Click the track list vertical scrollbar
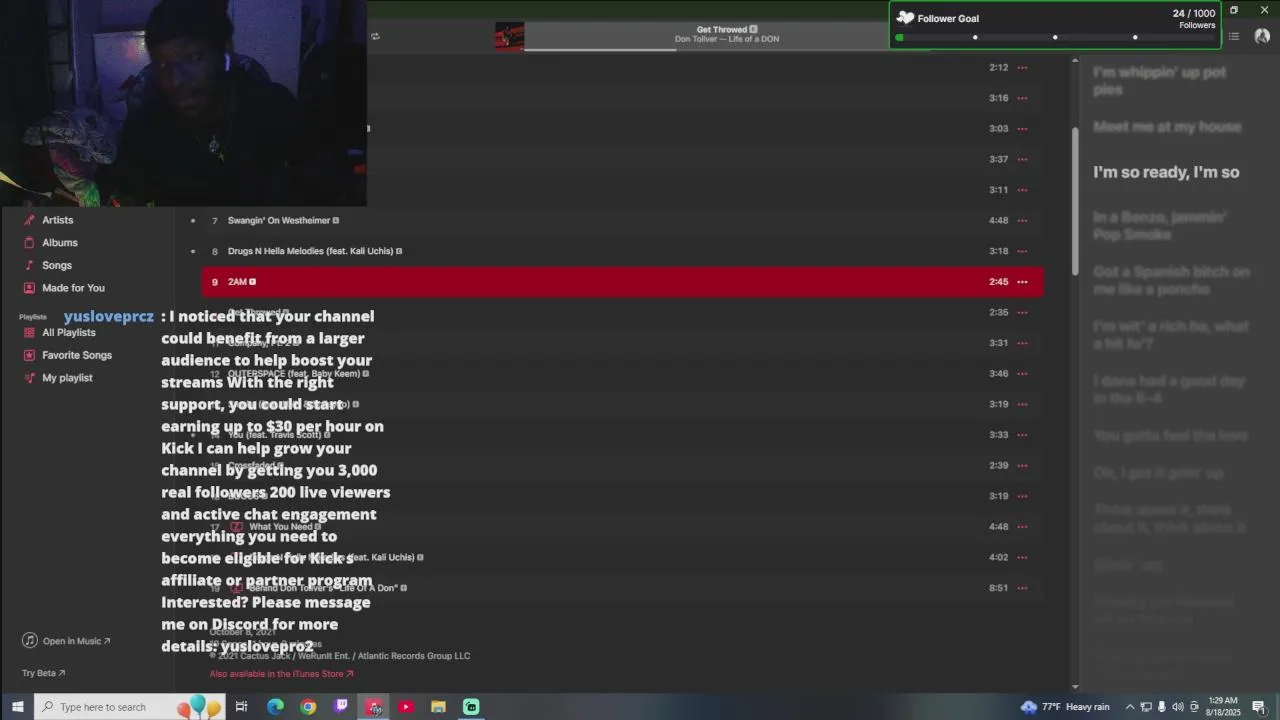 click(x=1076, y=200)
